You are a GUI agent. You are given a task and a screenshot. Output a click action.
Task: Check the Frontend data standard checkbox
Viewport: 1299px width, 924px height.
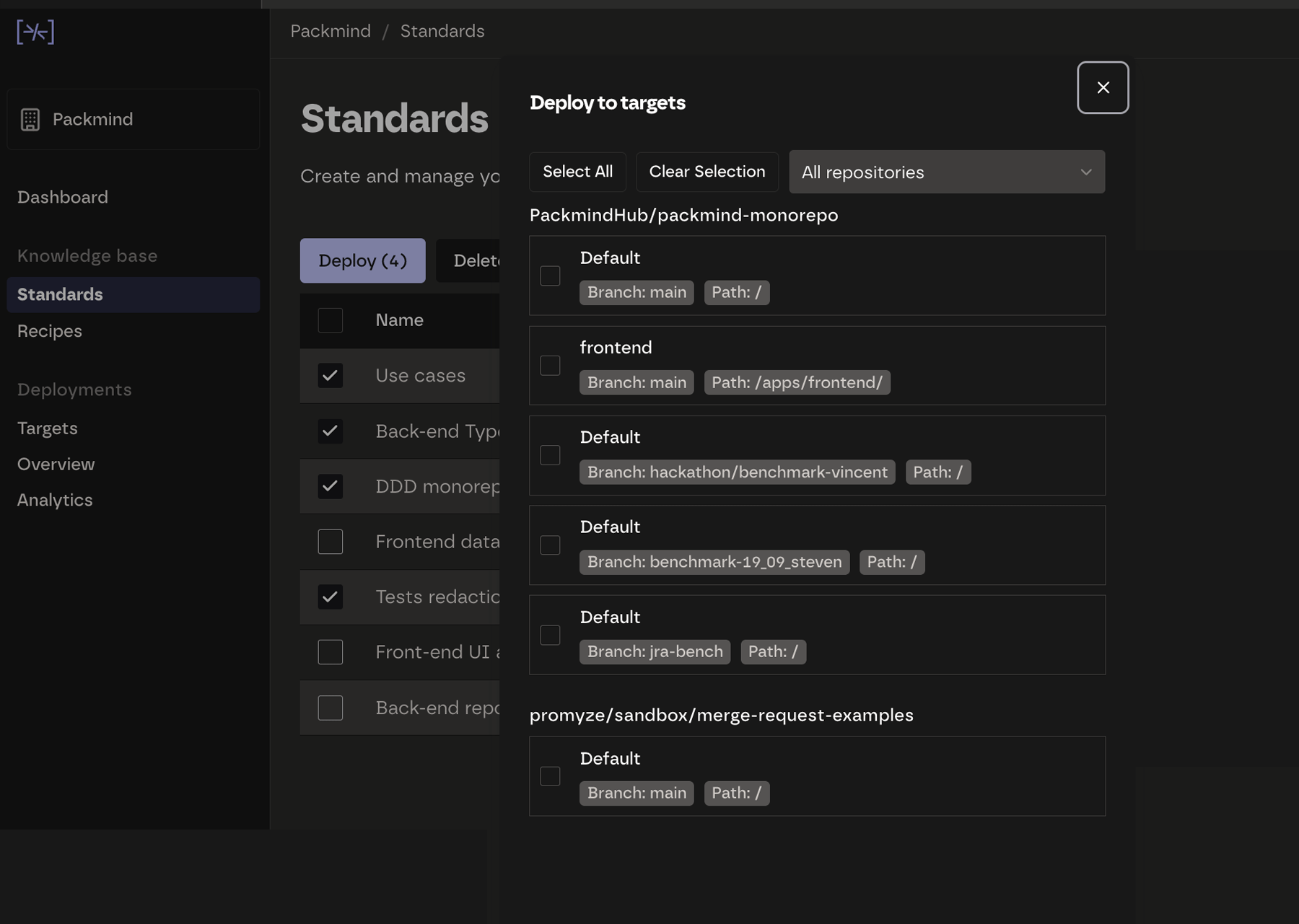pyautogui.click(x=331, y=542)
